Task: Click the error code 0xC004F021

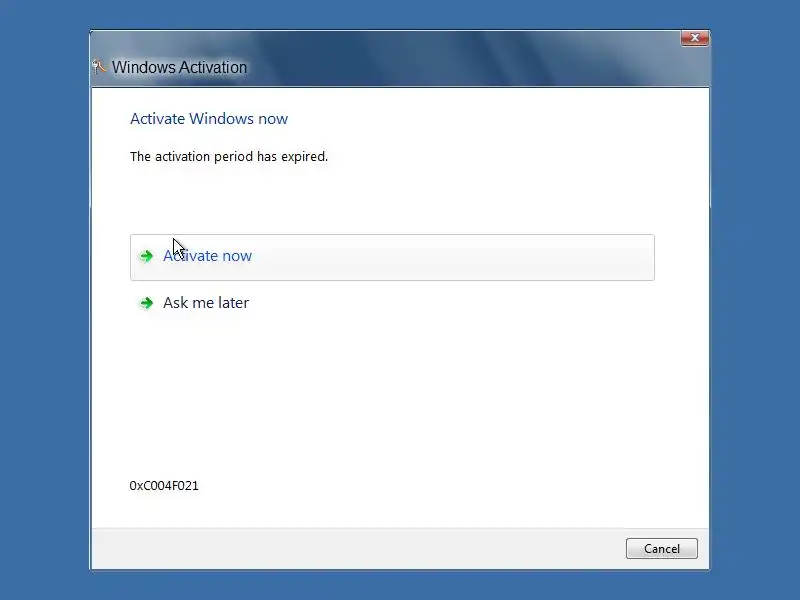Action: pyautogui.click(x=164, y=485)
